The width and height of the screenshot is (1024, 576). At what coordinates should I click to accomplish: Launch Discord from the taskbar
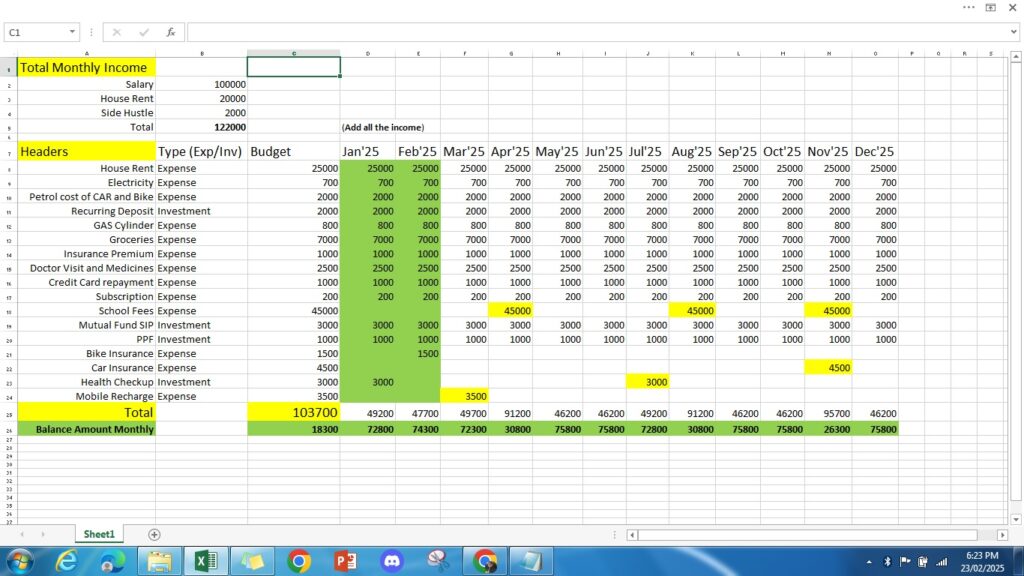[x=392, y=561]
